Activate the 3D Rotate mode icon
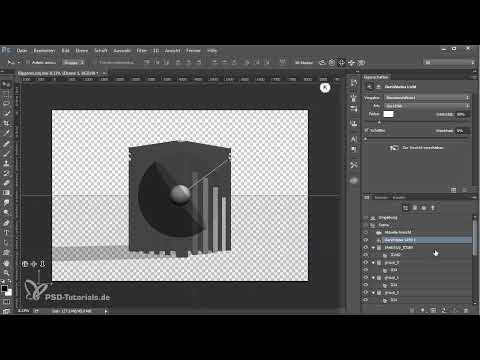480x360 pixels. click(322, 62)
